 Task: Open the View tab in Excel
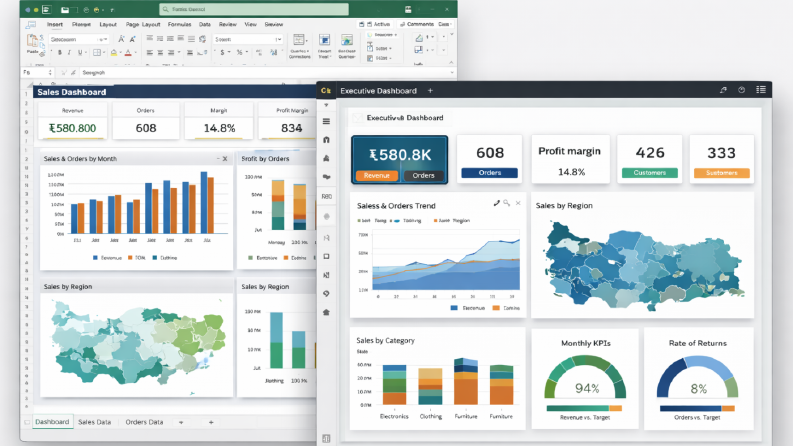pos(250,24)
